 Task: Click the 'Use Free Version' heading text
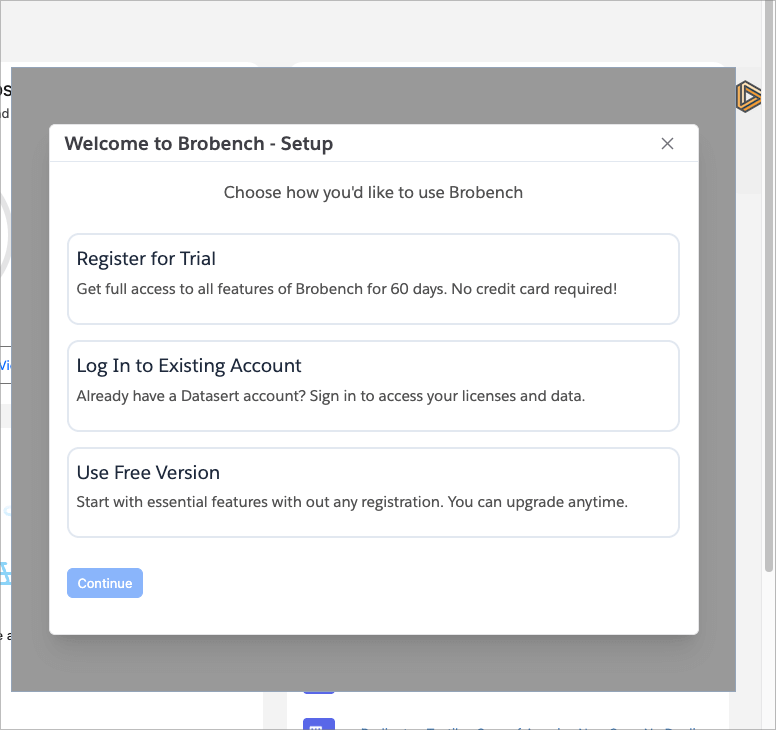(148, 473)
